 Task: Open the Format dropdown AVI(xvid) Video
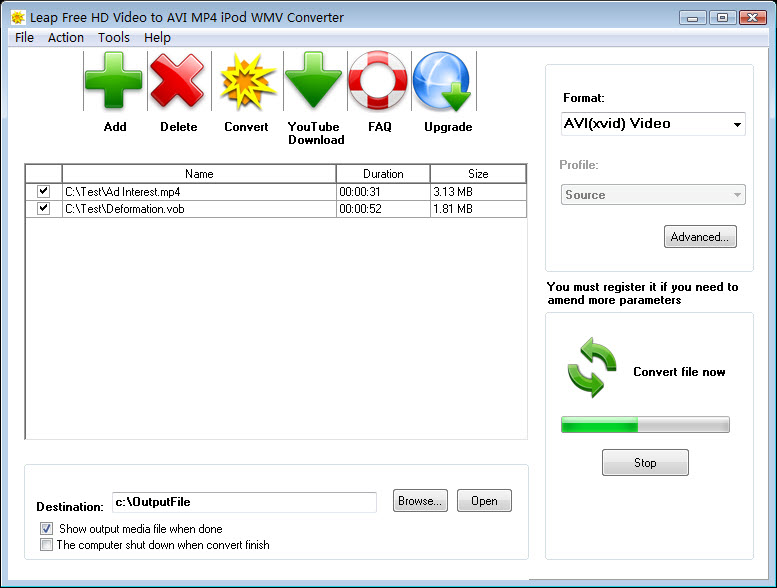tap(653, 124)
